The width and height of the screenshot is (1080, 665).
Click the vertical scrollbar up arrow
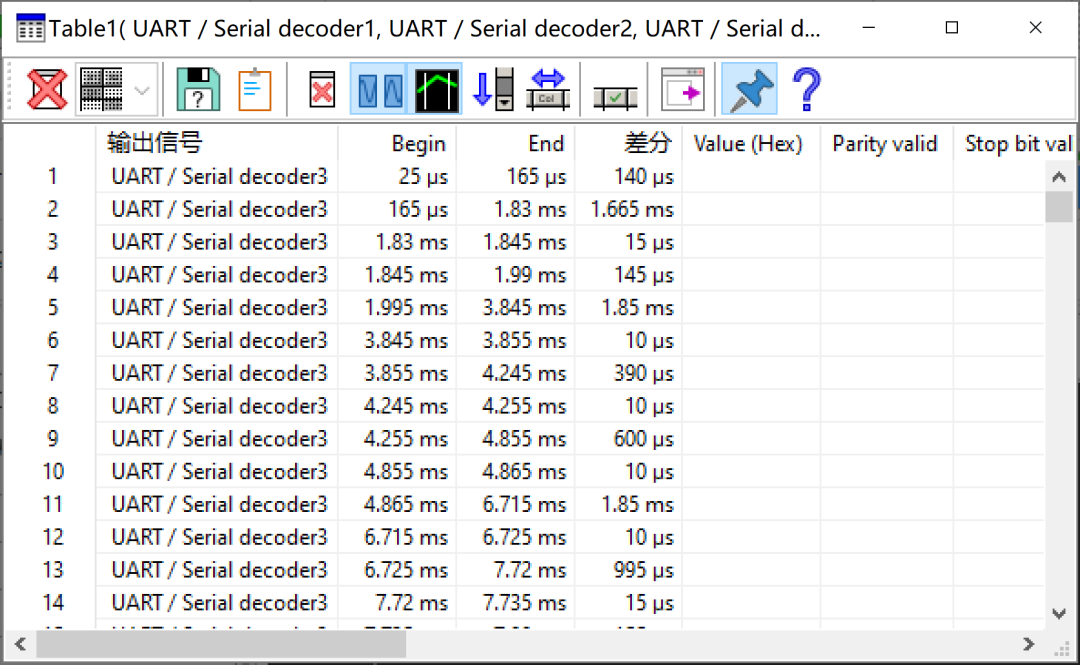tap(1059, 177)
